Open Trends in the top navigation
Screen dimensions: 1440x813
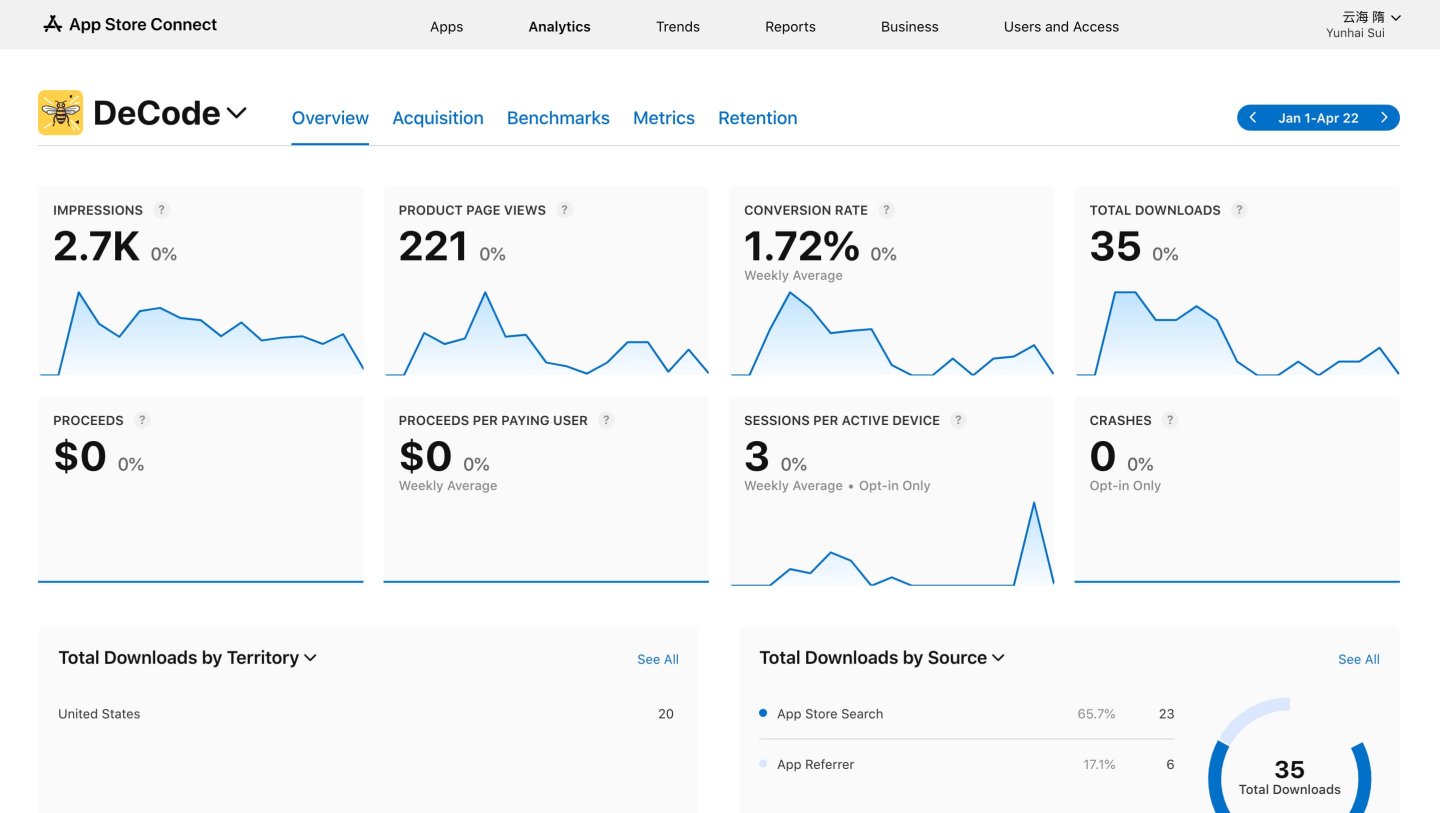(x=677, y=27)
